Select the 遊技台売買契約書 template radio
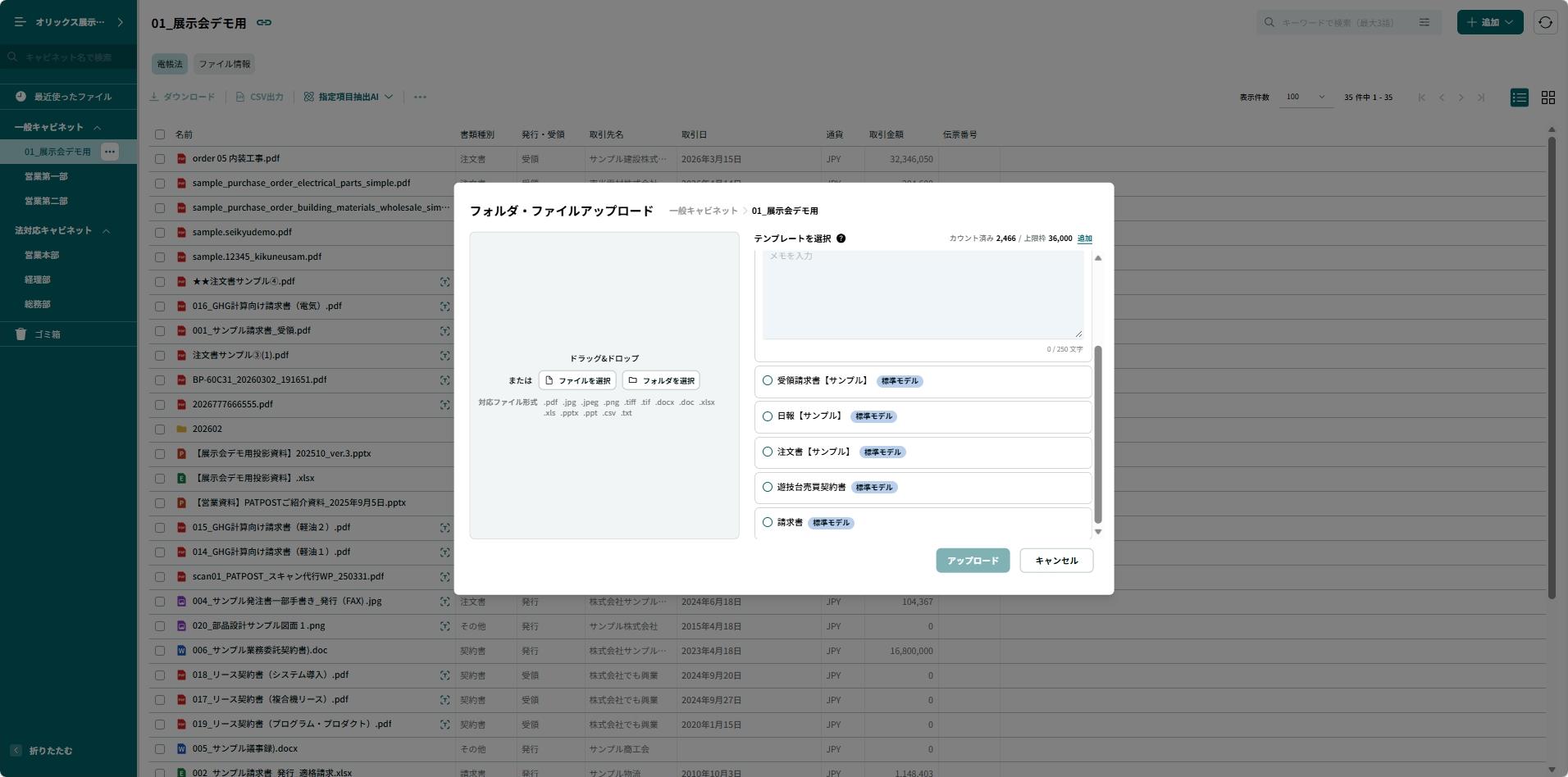This screenshot has height=777, width=1568. pos(768,487)
